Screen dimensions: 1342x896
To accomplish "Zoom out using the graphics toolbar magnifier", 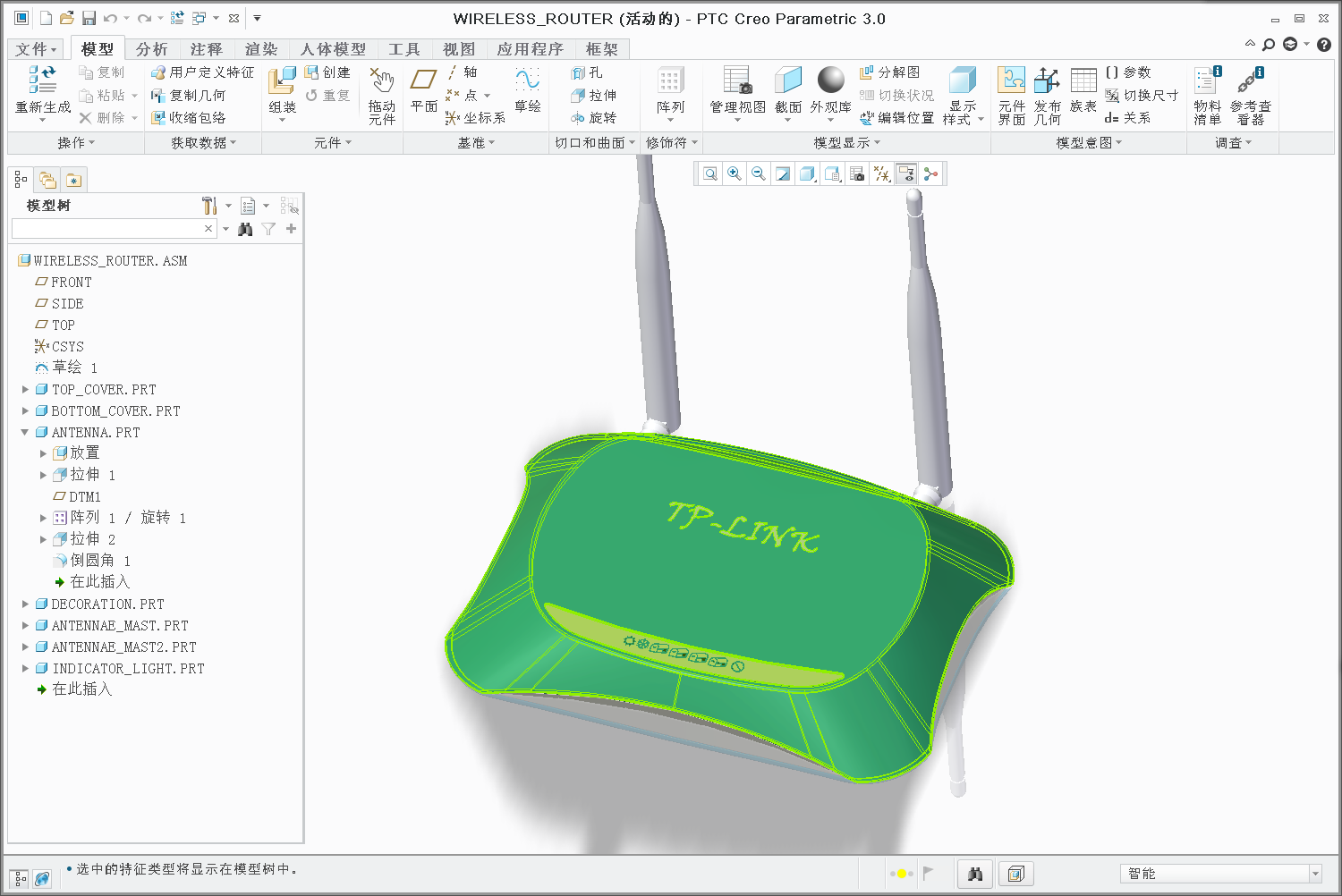I will pyautogui.click(x=759, y=173).
